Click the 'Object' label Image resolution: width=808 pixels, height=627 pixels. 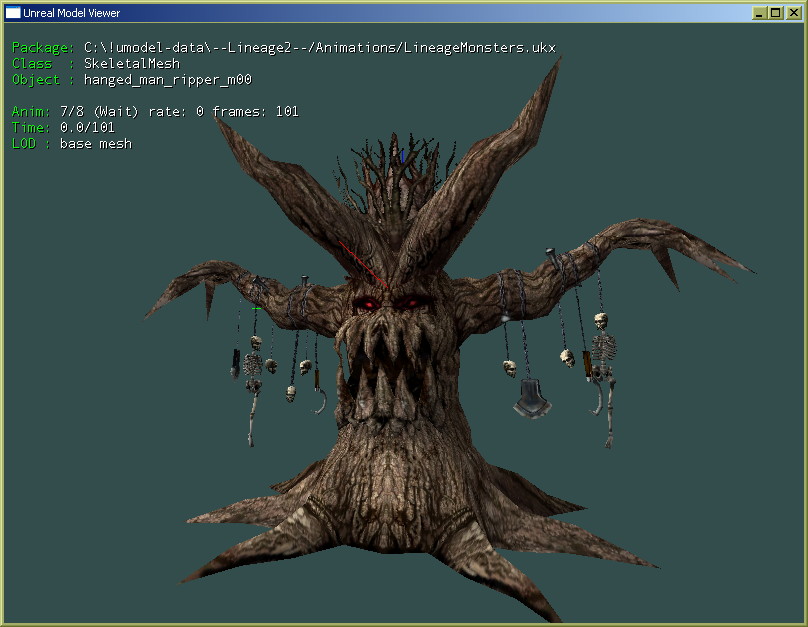(x=36, y=80)
